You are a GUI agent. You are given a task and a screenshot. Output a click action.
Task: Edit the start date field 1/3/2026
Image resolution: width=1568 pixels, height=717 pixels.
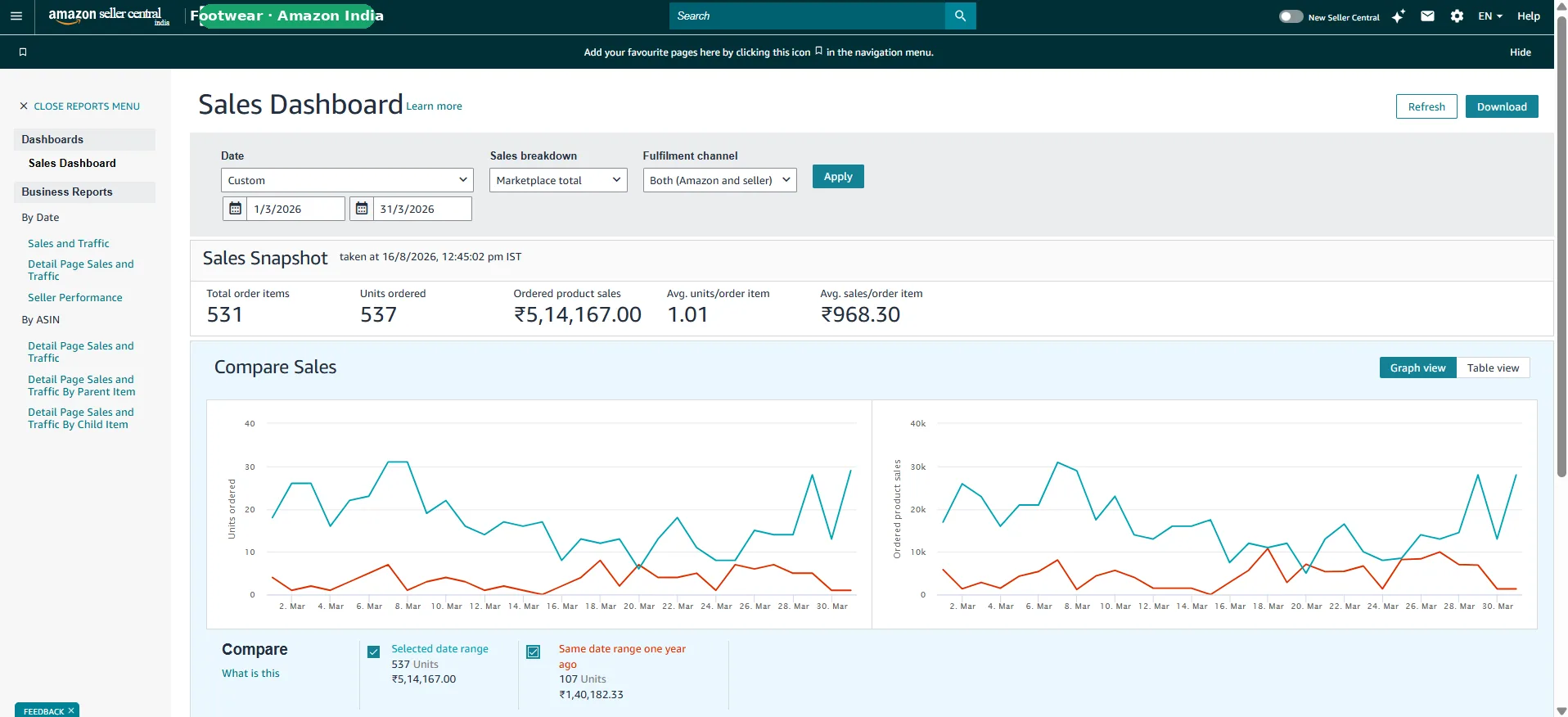(x=295, y=209)
